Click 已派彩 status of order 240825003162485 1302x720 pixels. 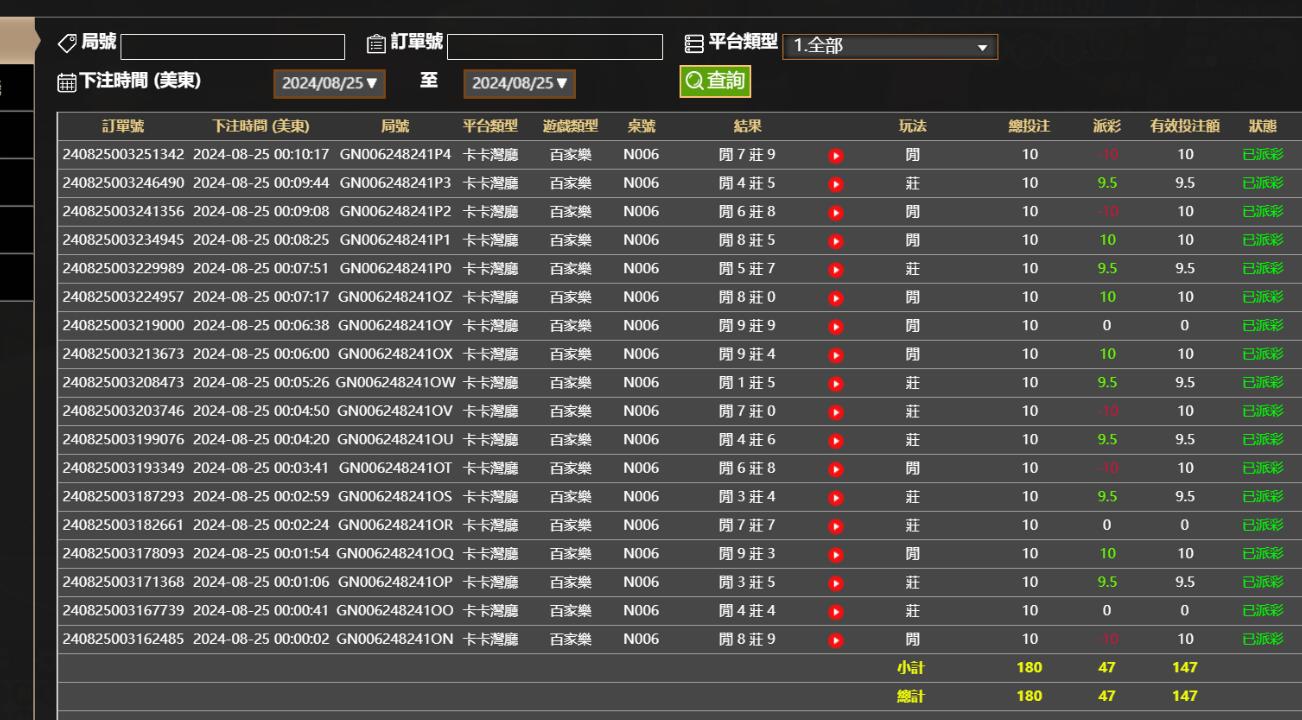[x=1262, y=640]
